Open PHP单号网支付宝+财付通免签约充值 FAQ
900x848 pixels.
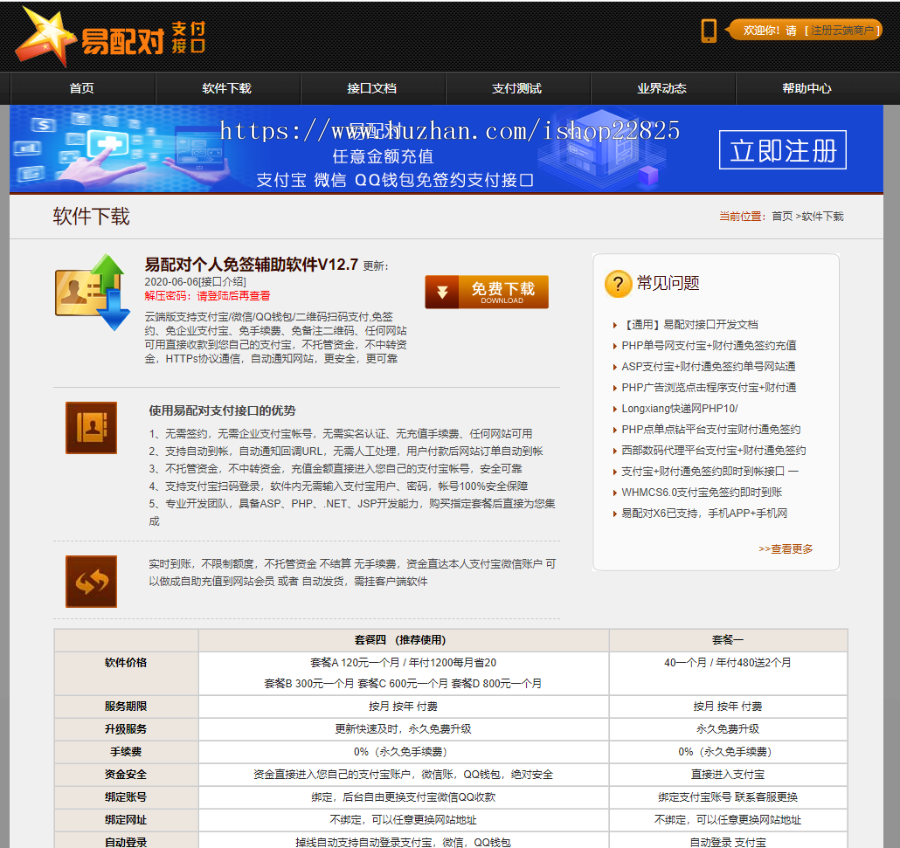[x=708, y=346]
